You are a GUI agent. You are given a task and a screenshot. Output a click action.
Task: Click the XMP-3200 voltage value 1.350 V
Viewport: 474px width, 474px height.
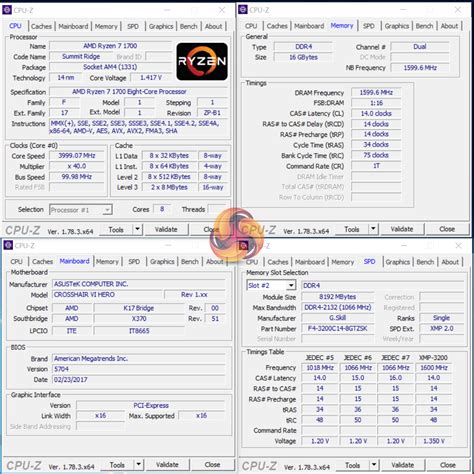click(434, 441)
